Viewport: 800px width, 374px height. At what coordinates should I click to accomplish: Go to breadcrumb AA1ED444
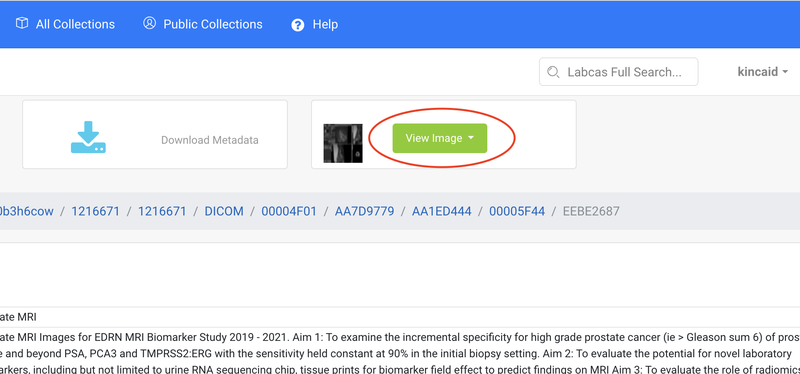[x=442, y=211]
